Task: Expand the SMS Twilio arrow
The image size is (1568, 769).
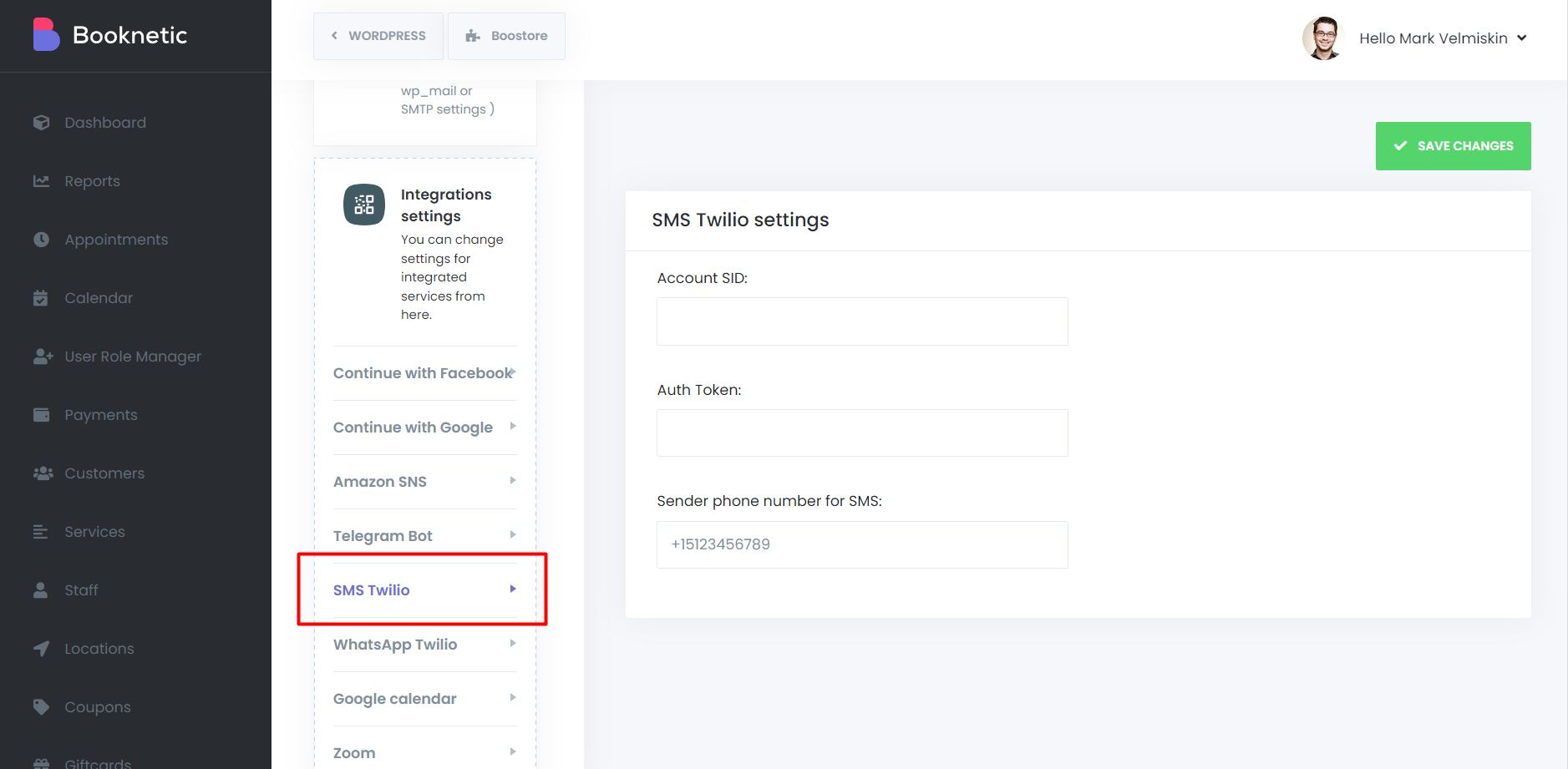Action: (x=513, y=589)
